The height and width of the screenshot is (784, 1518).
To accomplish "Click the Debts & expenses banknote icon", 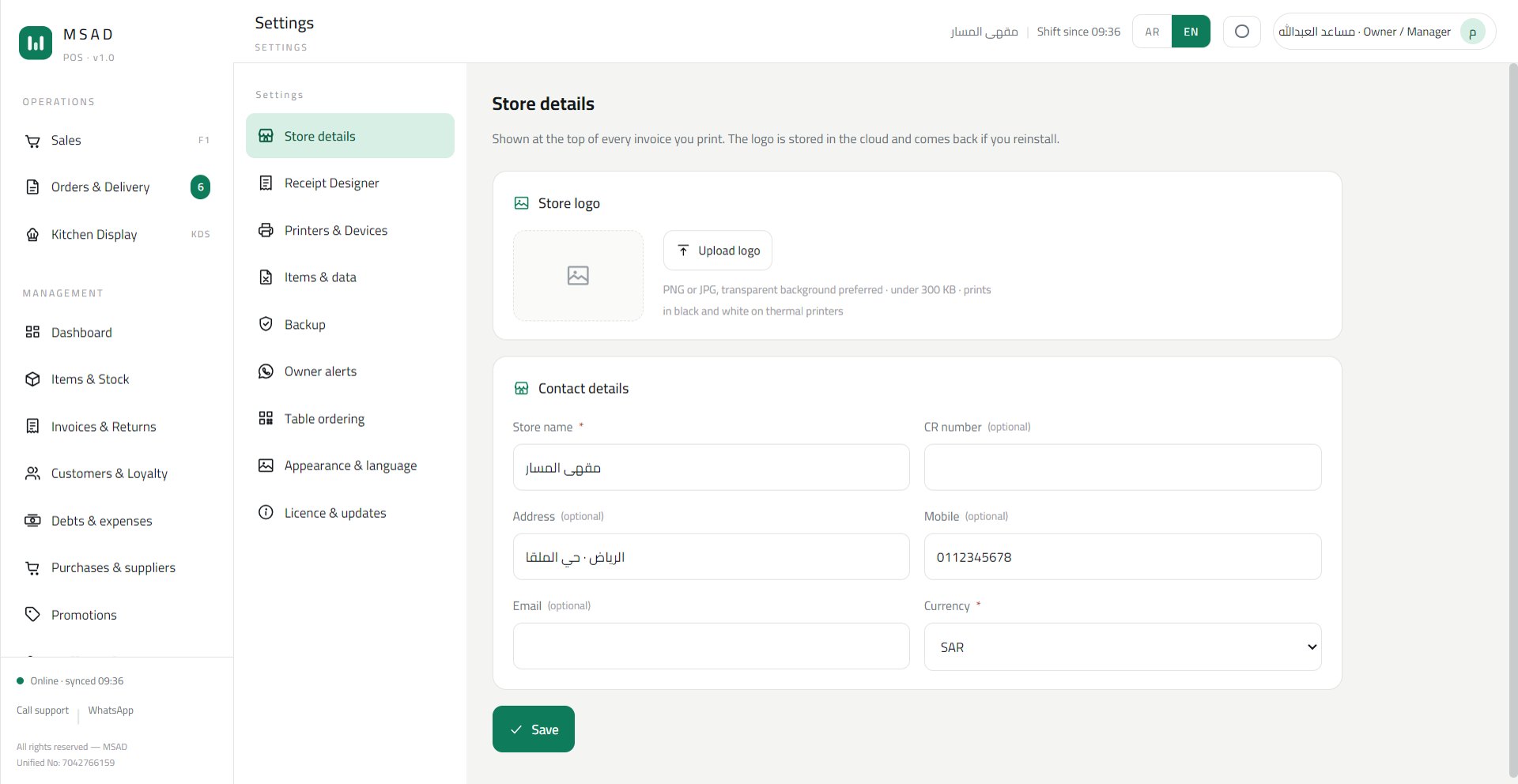I will 32,521.
